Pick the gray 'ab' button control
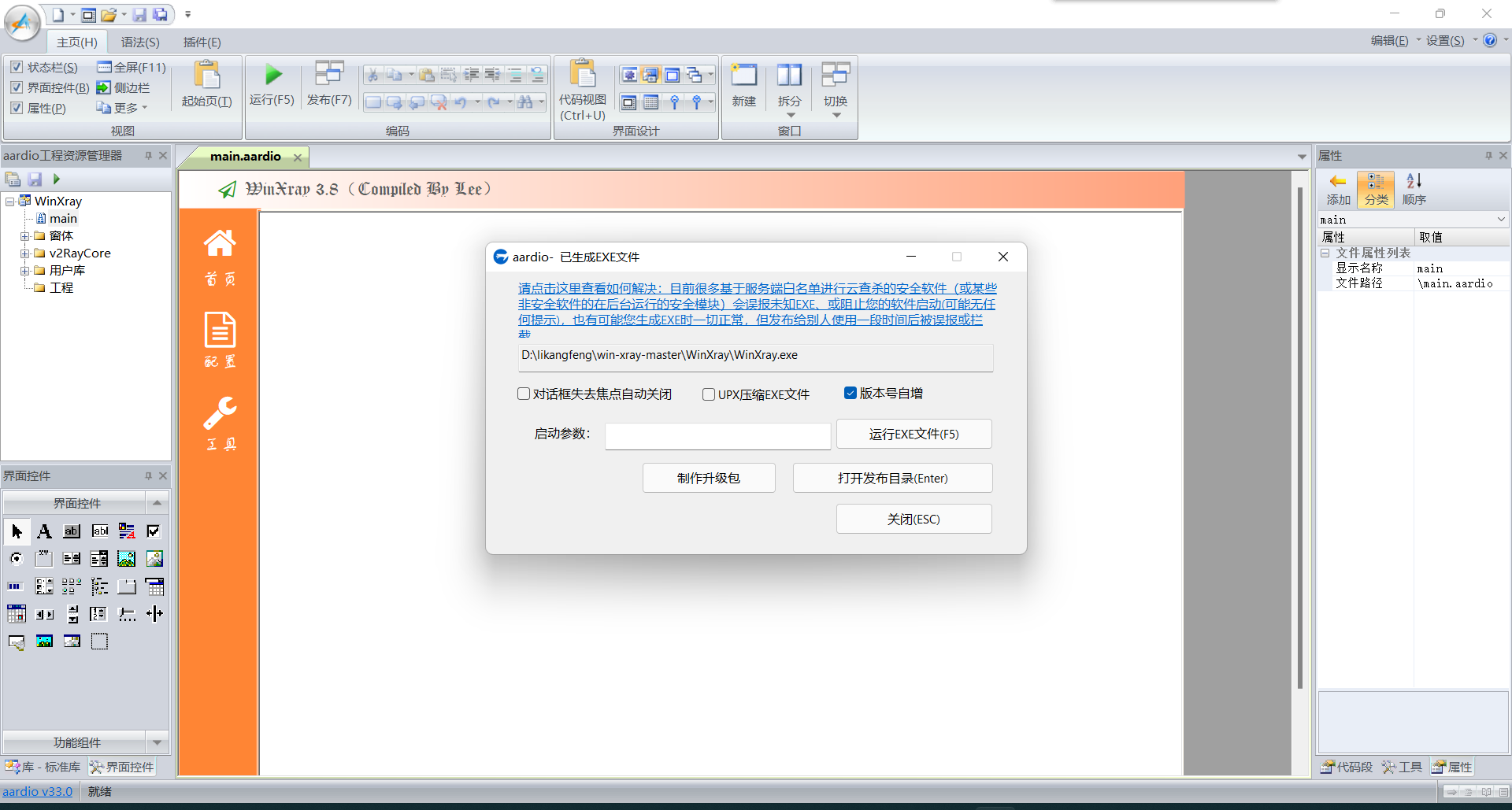This screenshot has height=810, width=1512. tap(72, 531)
